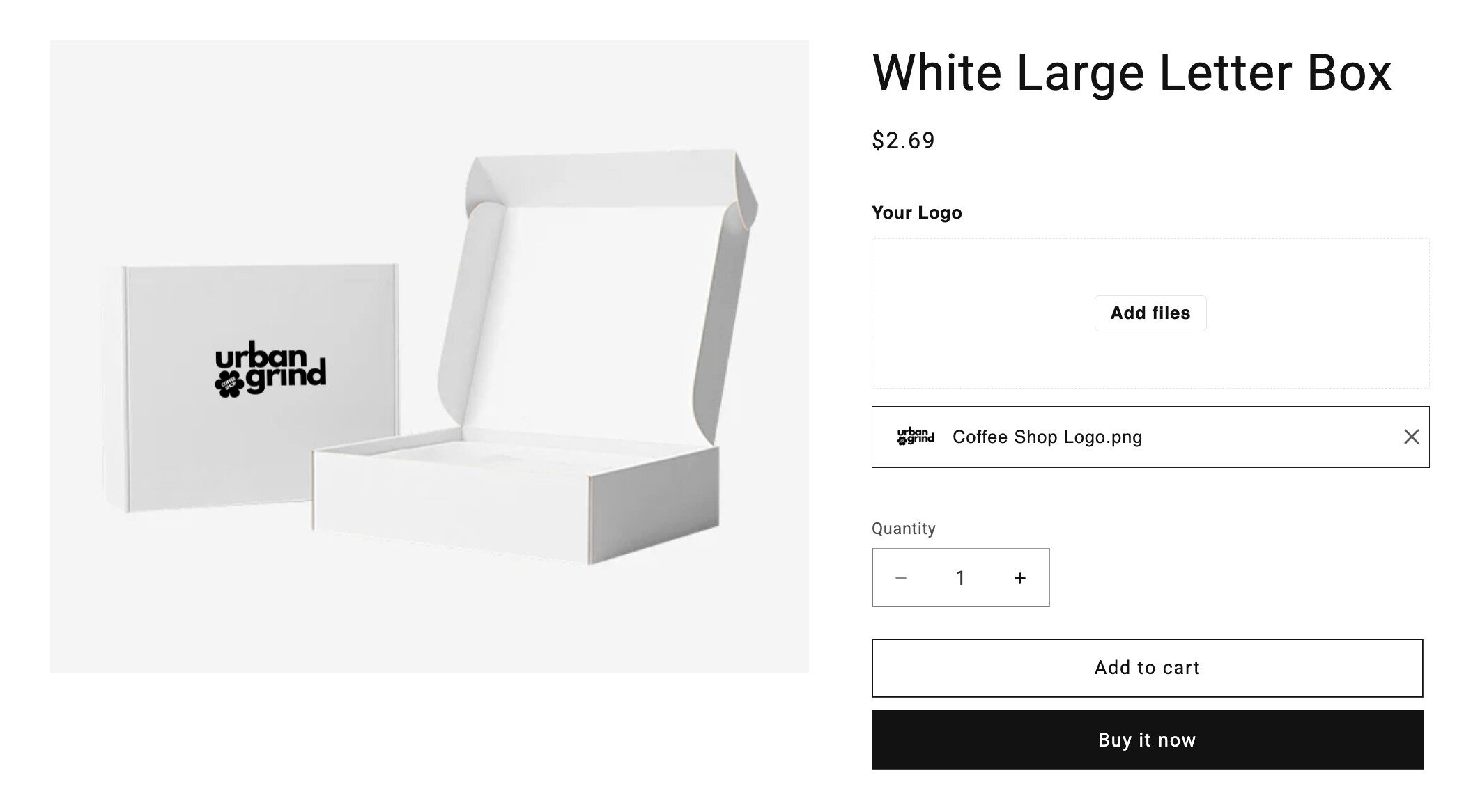1480x812 pixels.
Task: Decrease quantity with the minus button
Action: point(900,578)
